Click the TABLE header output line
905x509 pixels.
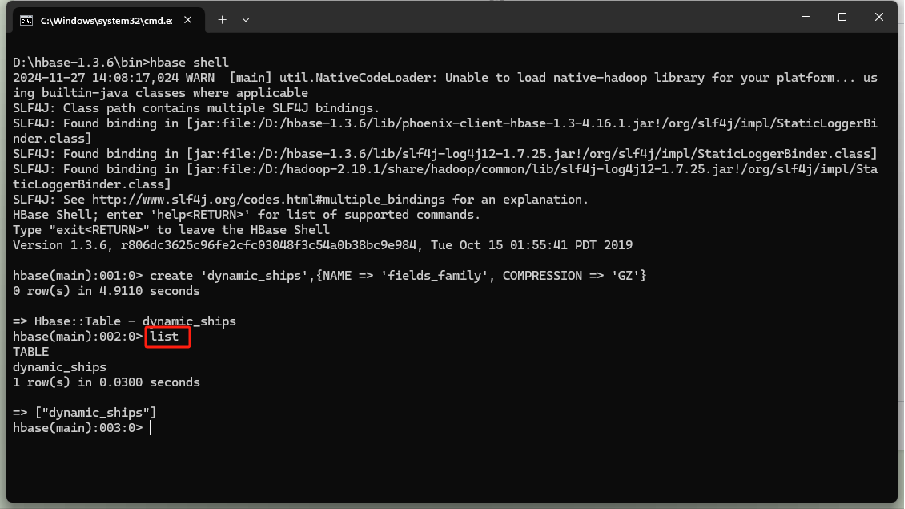tap(31, 352)
